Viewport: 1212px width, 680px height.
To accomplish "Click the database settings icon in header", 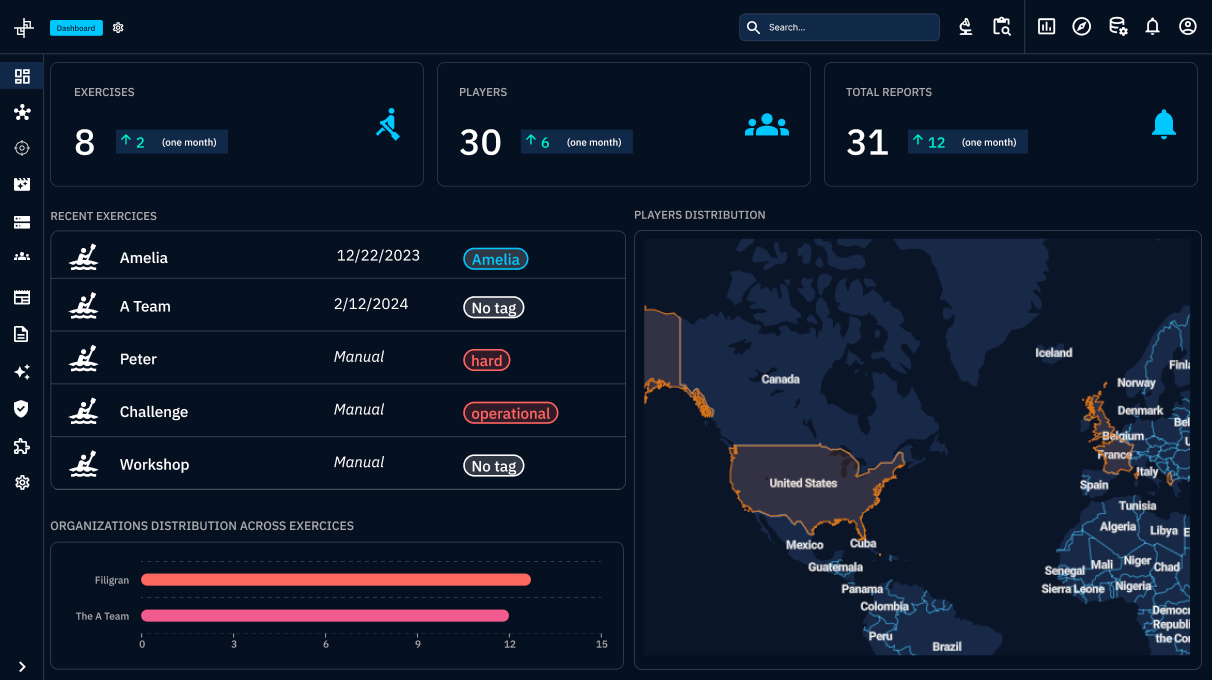I will click(x=1118, y=27).
